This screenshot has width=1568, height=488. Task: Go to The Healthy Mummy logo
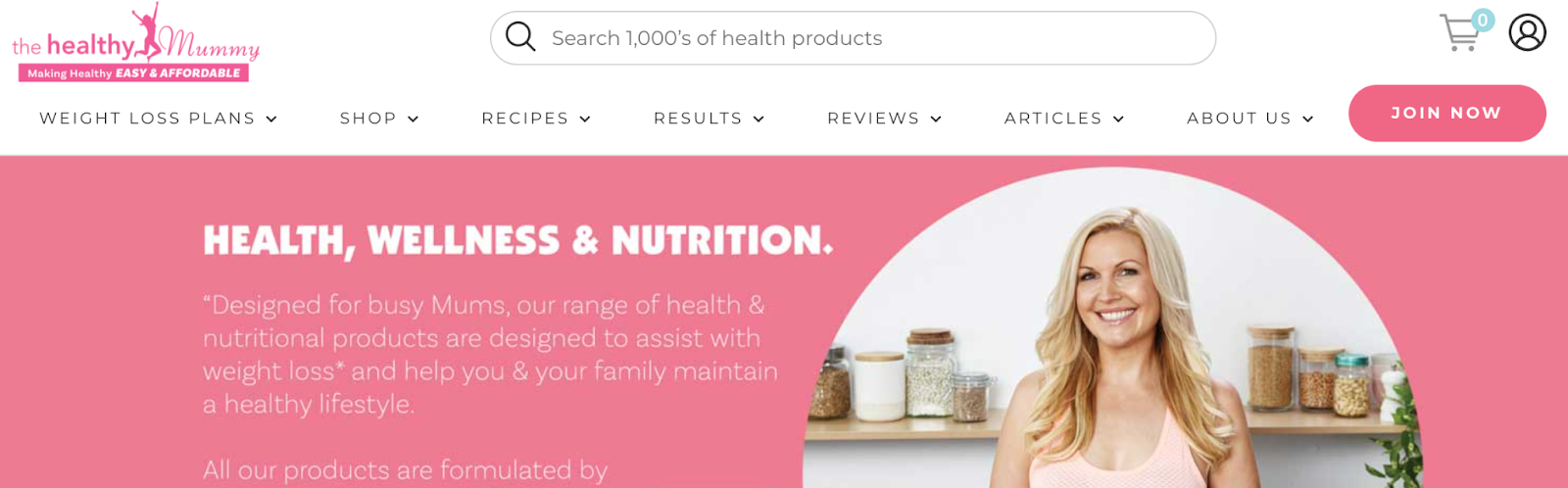135,42
